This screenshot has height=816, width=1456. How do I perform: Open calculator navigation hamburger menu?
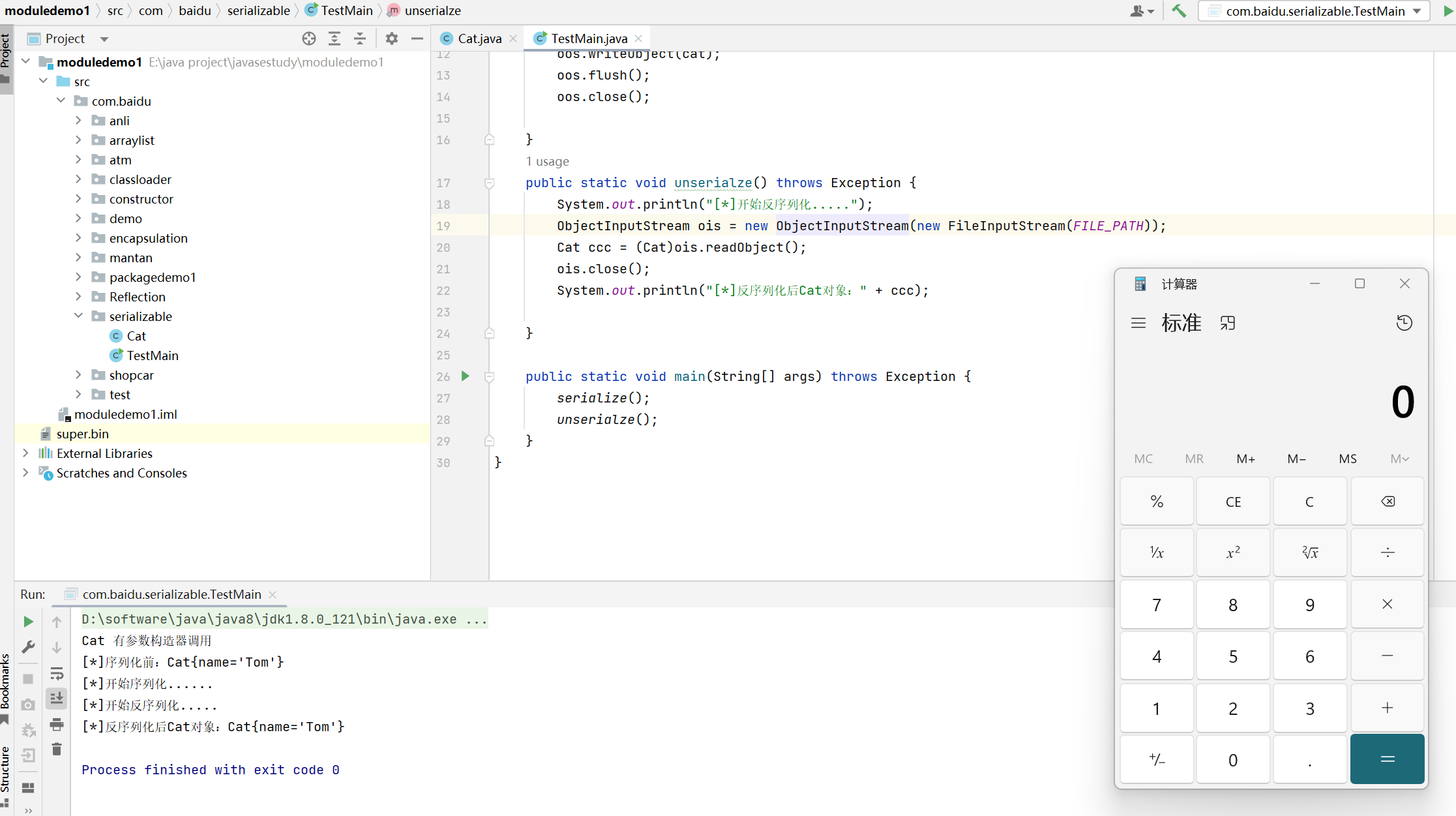pyautogui.click(x=1138, y=323)
